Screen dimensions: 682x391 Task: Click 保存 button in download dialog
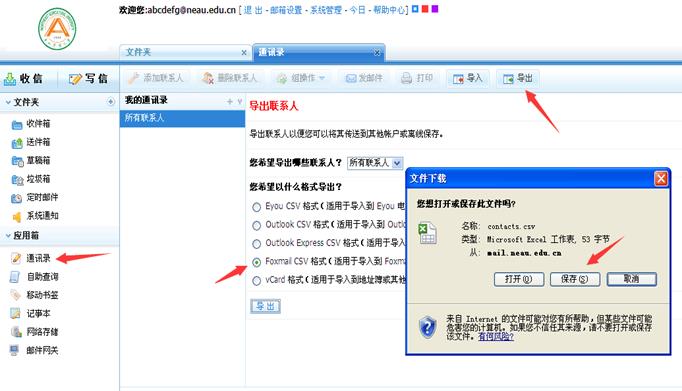[x=575, y=279]
